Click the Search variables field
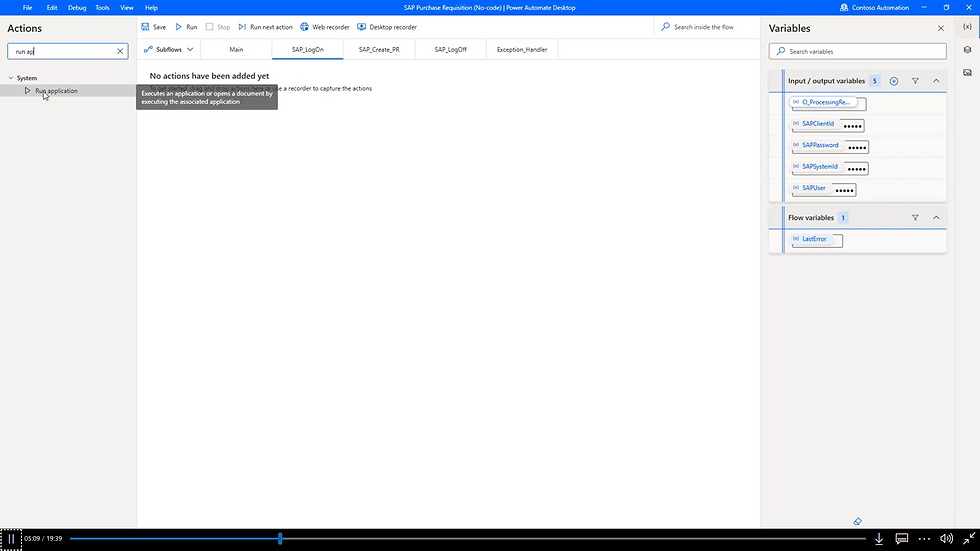The image size is (980, 551). click(858, 51)
